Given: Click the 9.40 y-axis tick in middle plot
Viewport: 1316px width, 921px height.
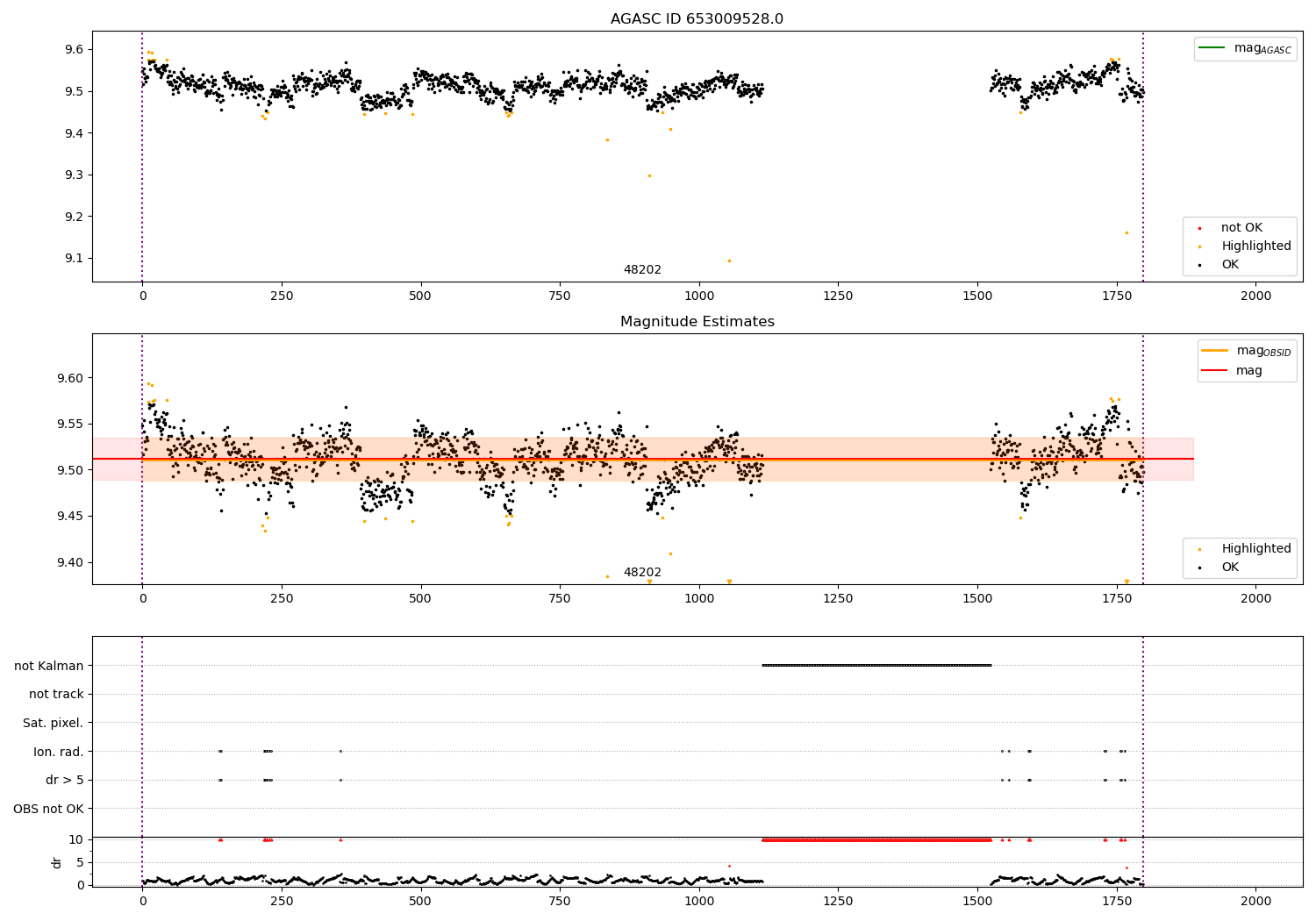Looking at the screenshot, I should 70,563.
